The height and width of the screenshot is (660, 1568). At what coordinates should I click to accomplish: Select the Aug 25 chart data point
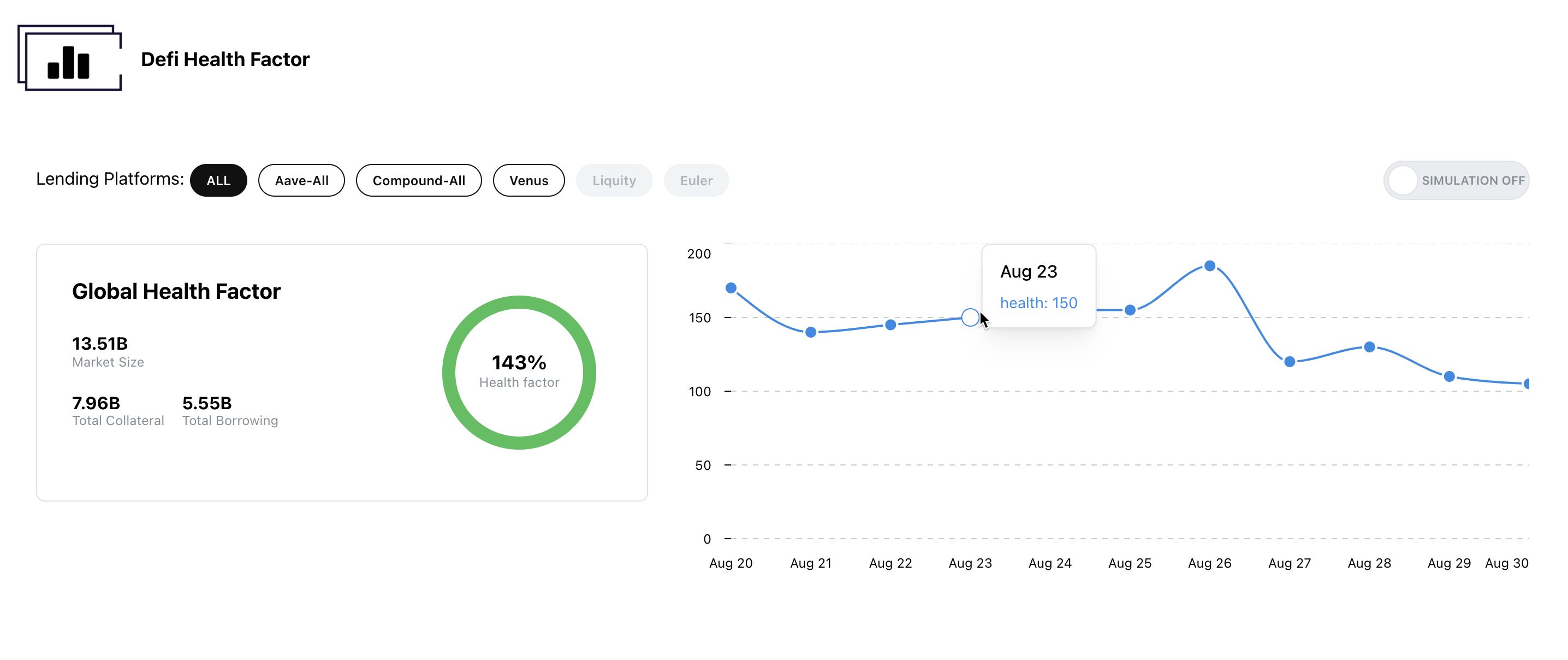[x=1130, y=310]
